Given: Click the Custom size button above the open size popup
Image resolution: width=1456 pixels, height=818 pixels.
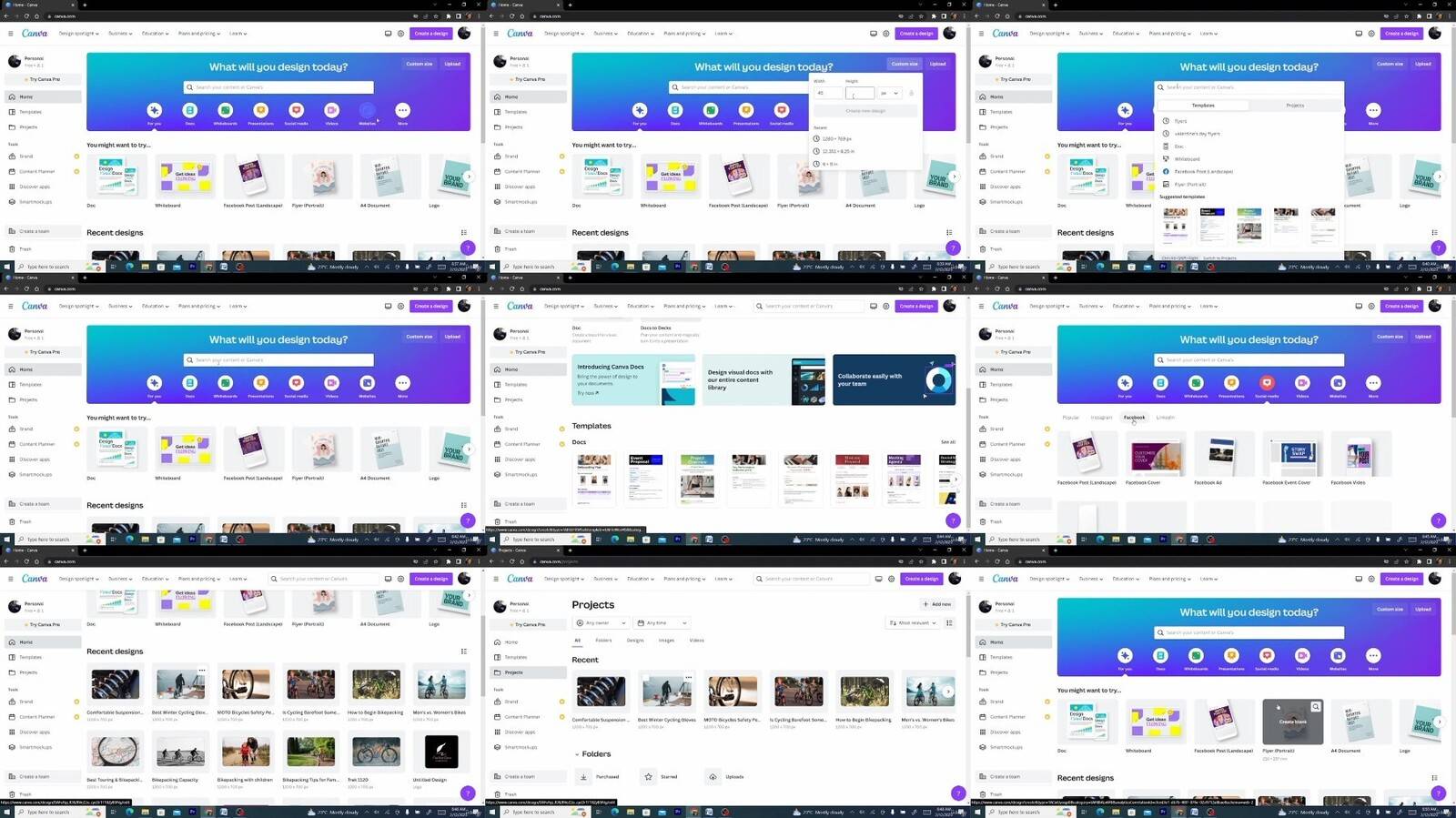Looking at the screenshot, I should (x=905, y=64).
